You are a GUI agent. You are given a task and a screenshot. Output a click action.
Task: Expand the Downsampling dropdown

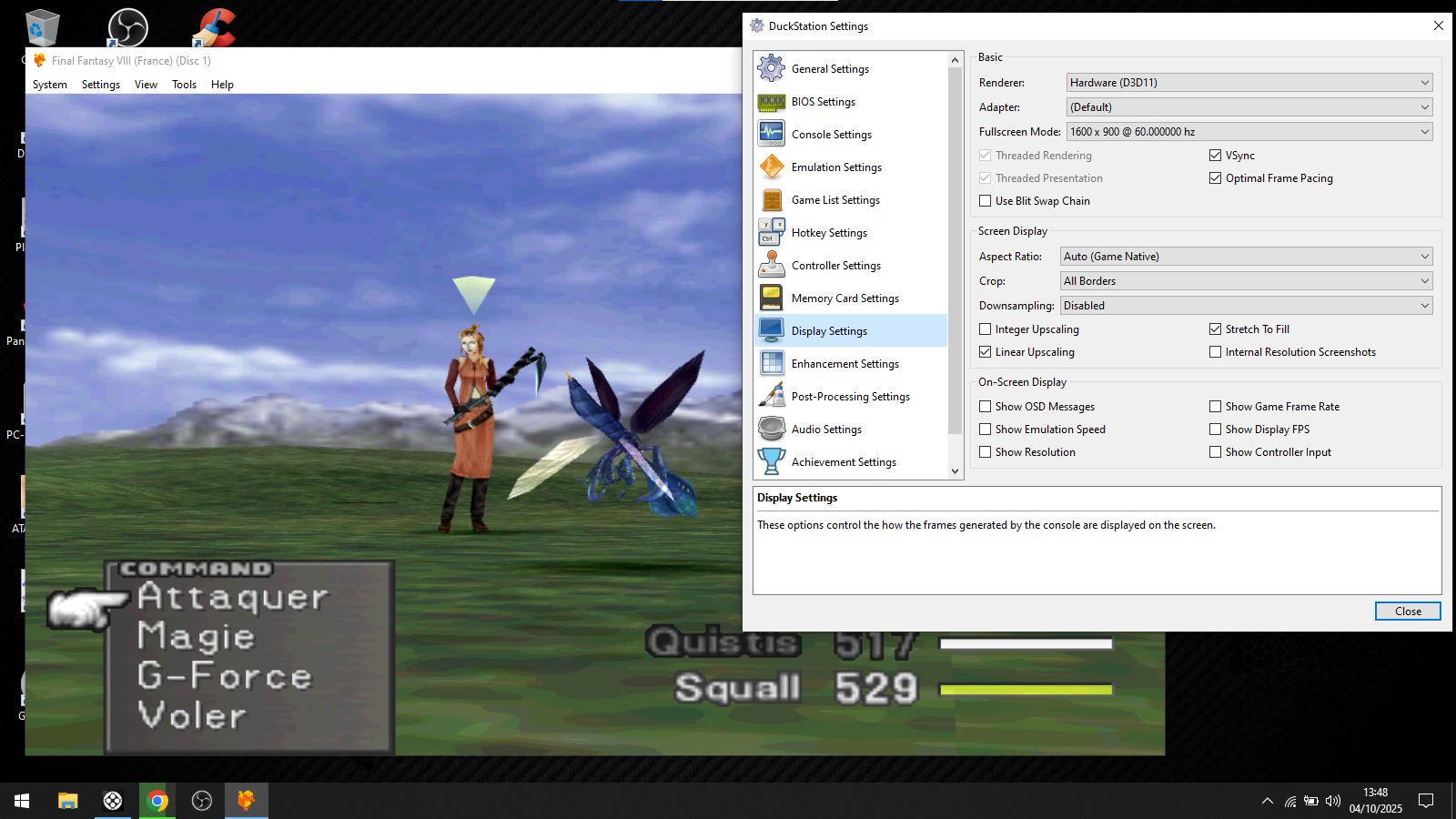1246,306
